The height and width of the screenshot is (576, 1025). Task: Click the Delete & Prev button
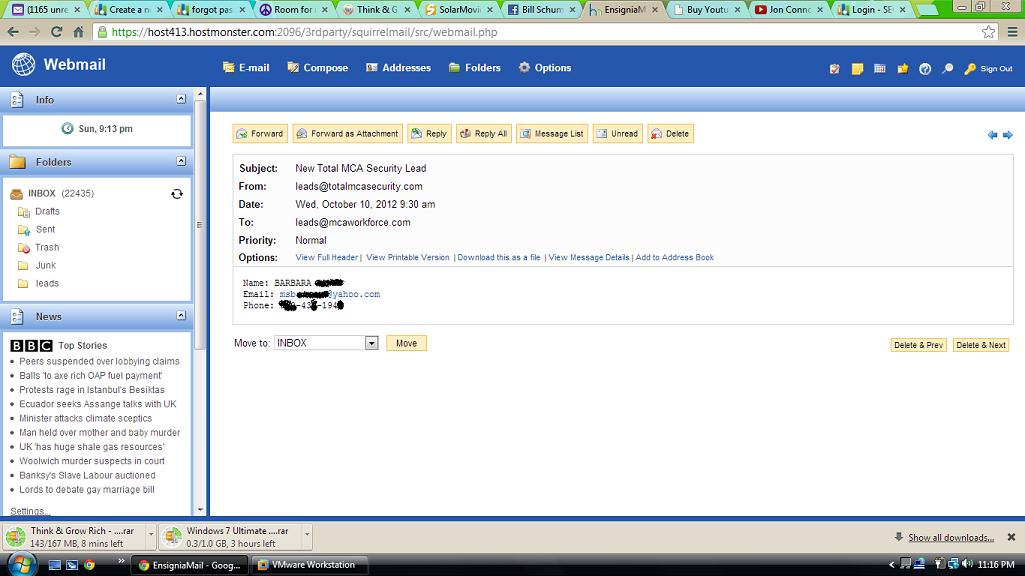(918, 345)
